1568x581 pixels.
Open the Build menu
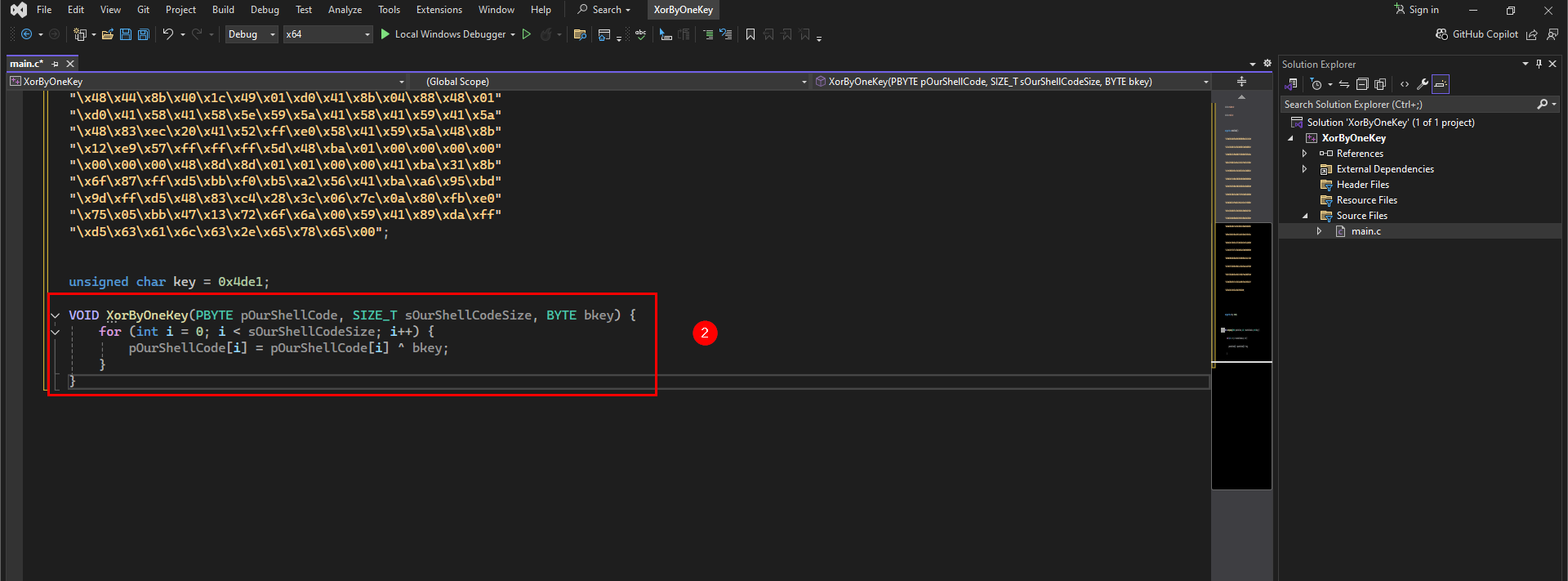coord(223,10)
